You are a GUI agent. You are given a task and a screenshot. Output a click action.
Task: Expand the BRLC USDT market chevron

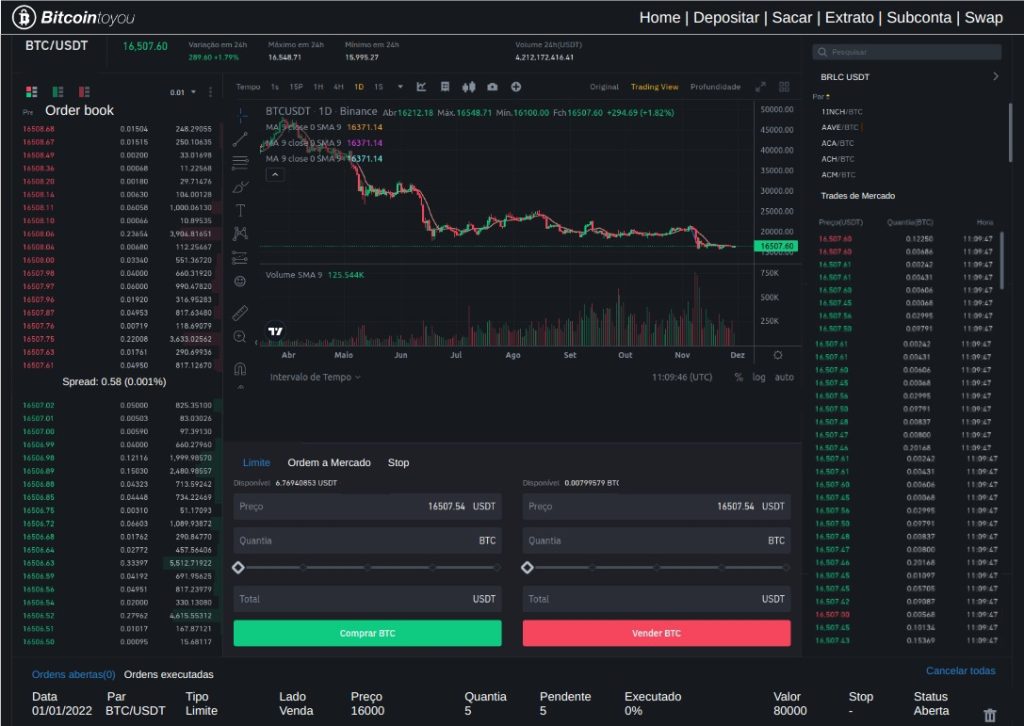[x=995, y=76]
